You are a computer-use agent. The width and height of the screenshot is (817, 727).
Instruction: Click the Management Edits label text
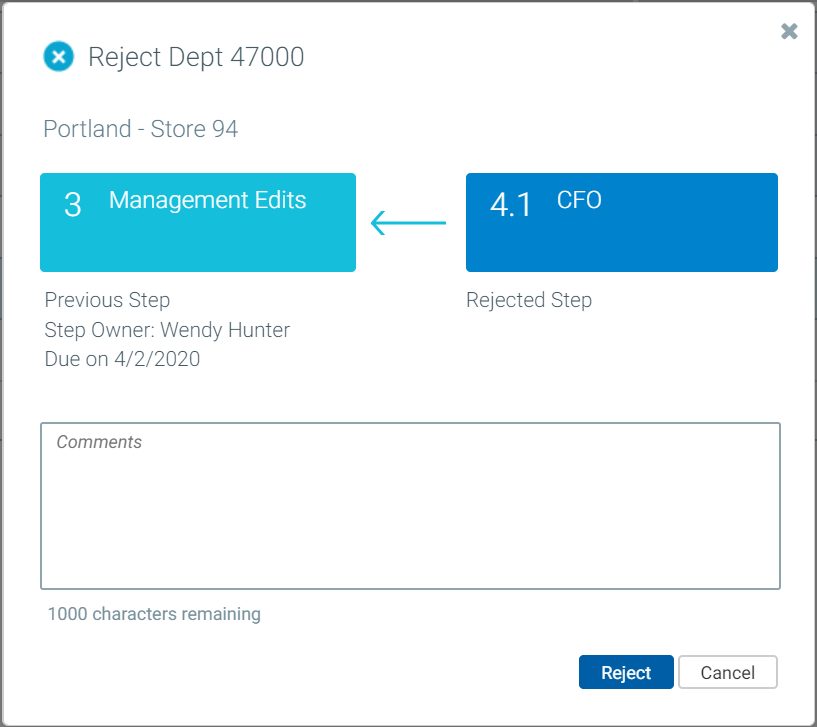click(207, 200)
